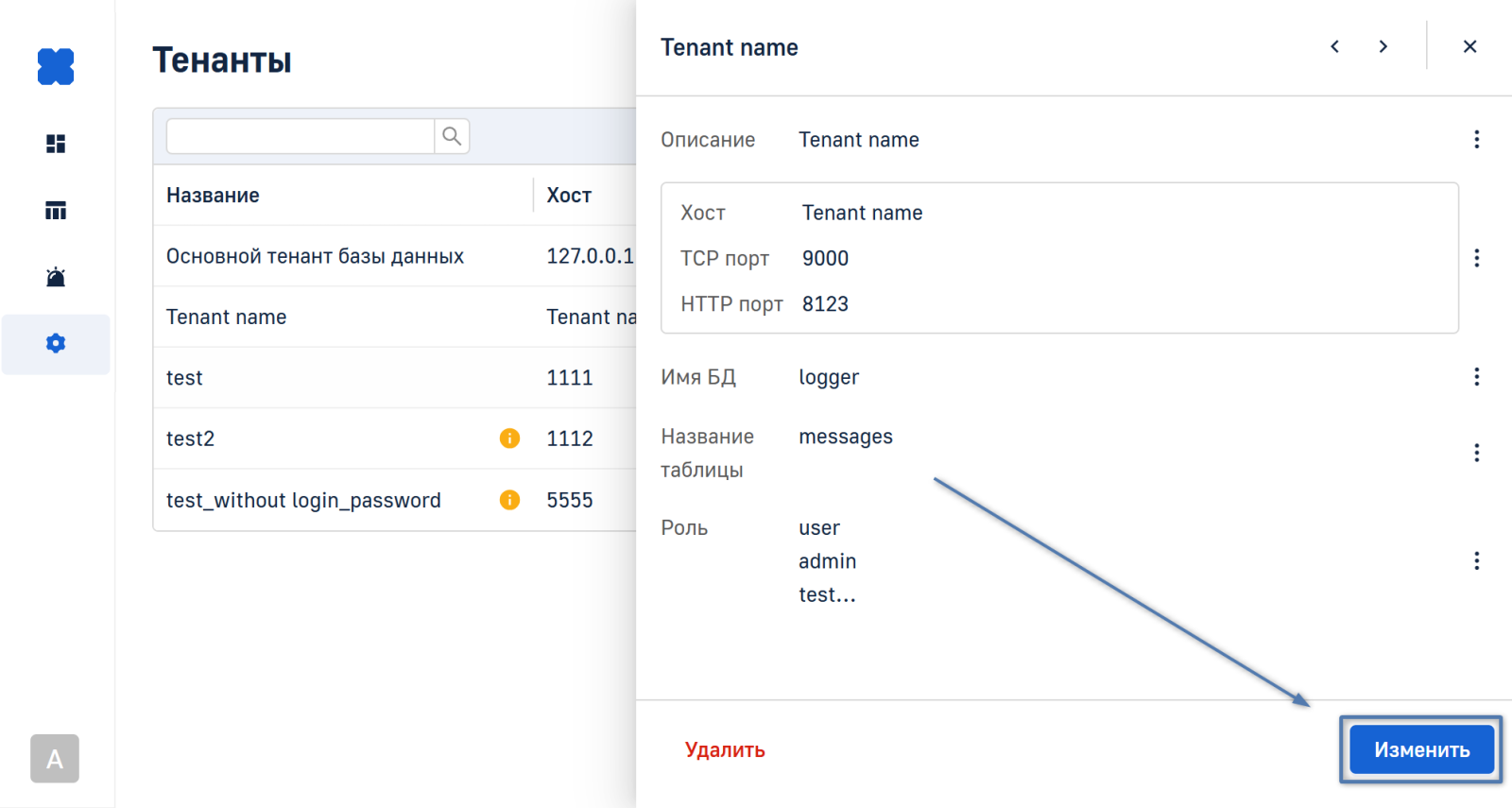
Task: Open user avatar A in sidebar
Action: coord(55,759)
